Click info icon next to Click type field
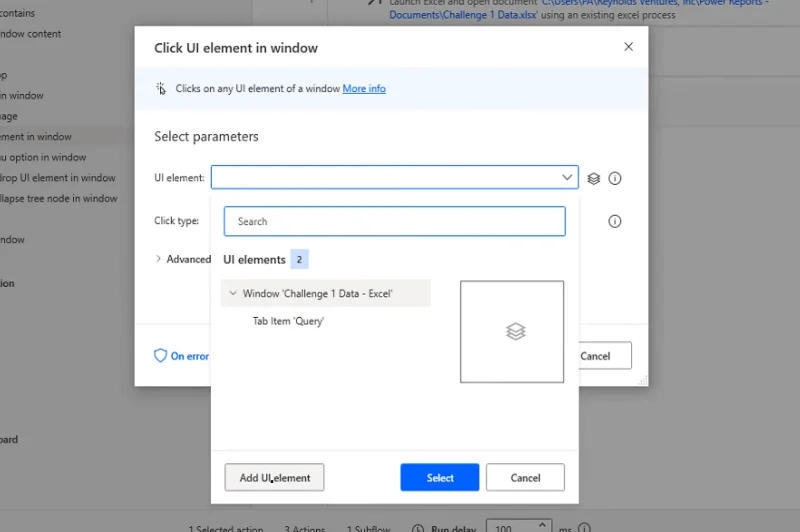Screen dimensions: 800x532 coord(615,221)
